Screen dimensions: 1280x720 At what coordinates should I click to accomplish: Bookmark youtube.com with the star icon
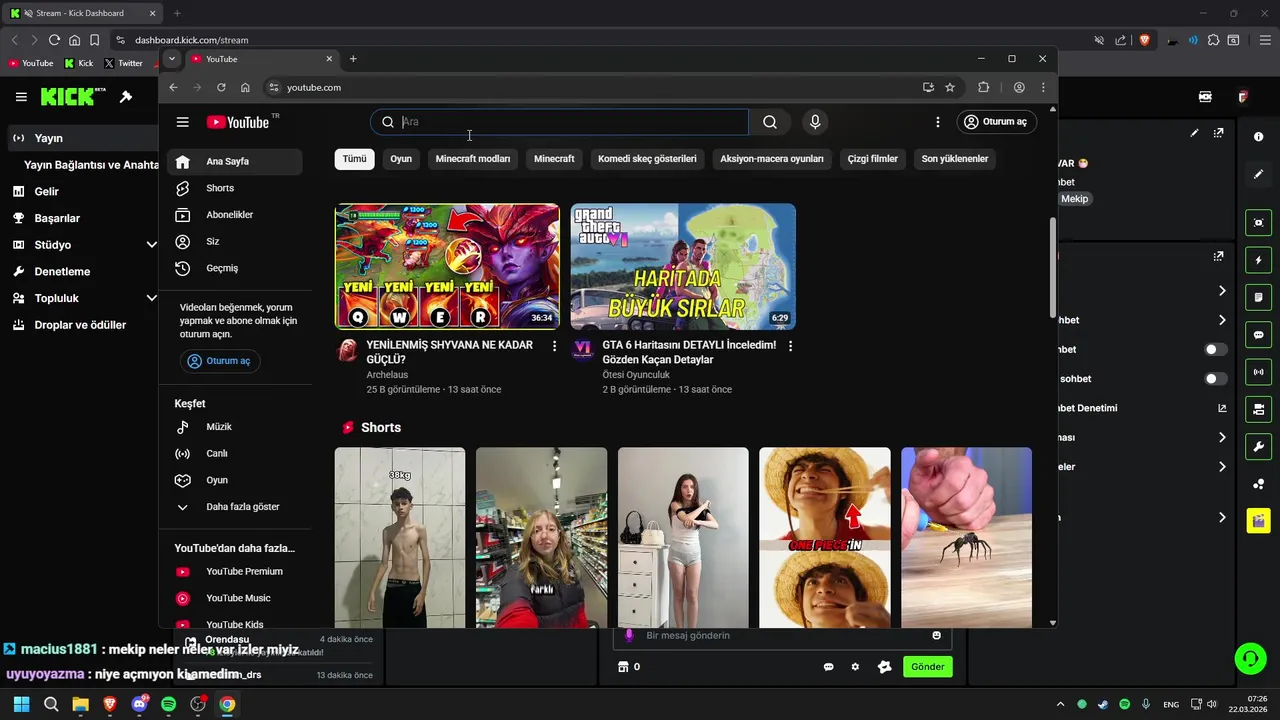[x=950, y=88]
